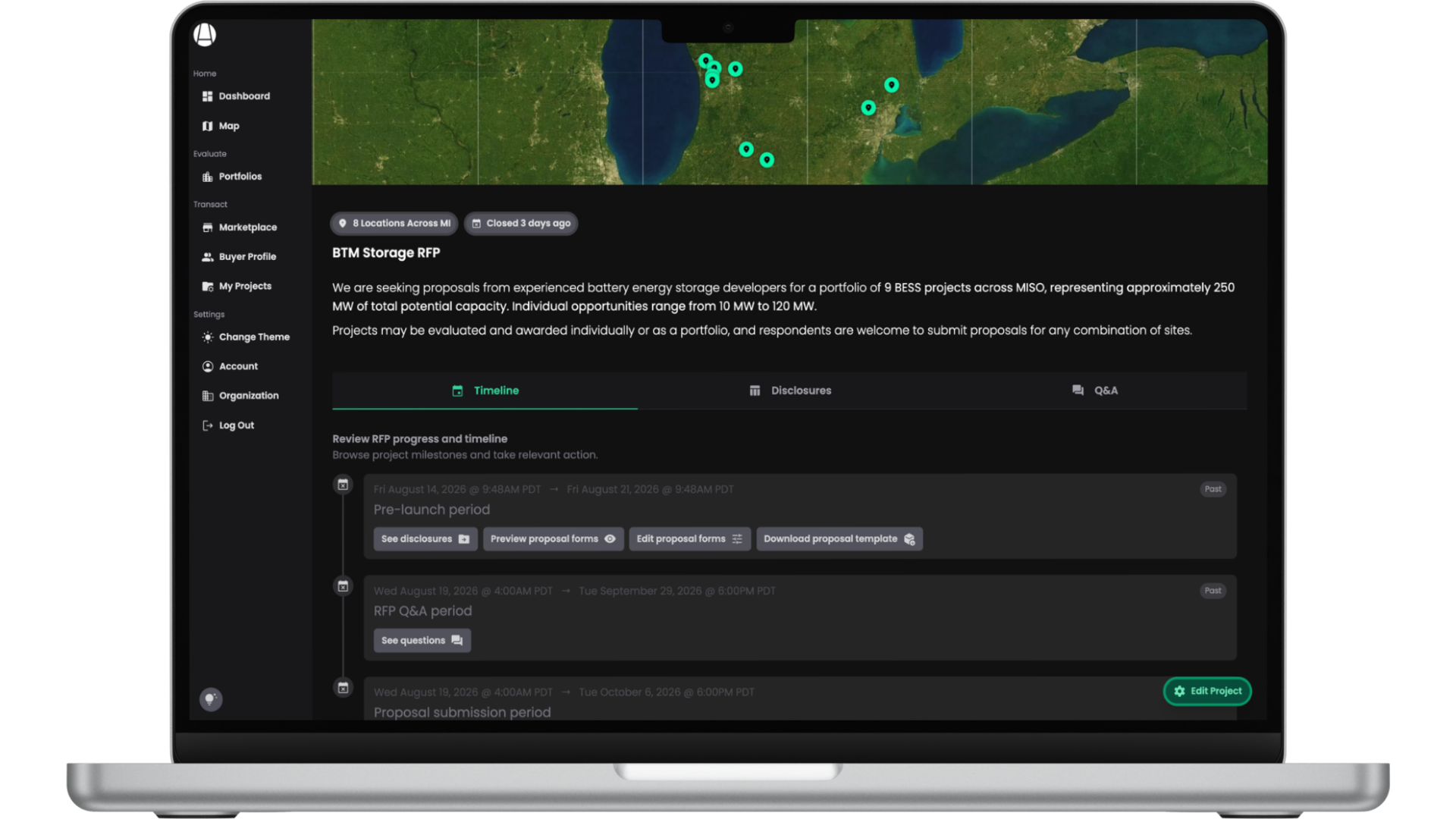Click Preview proposal forms button
Viewport: 1456px width, 819px height.
pos(553,539)
